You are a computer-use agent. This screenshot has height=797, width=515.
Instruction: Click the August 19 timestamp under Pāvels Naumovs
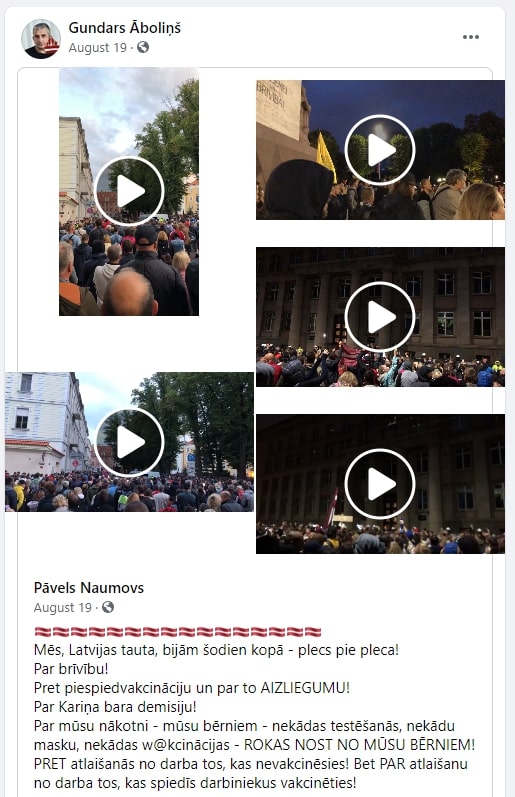pyautogui.click(x=63, y=608)
